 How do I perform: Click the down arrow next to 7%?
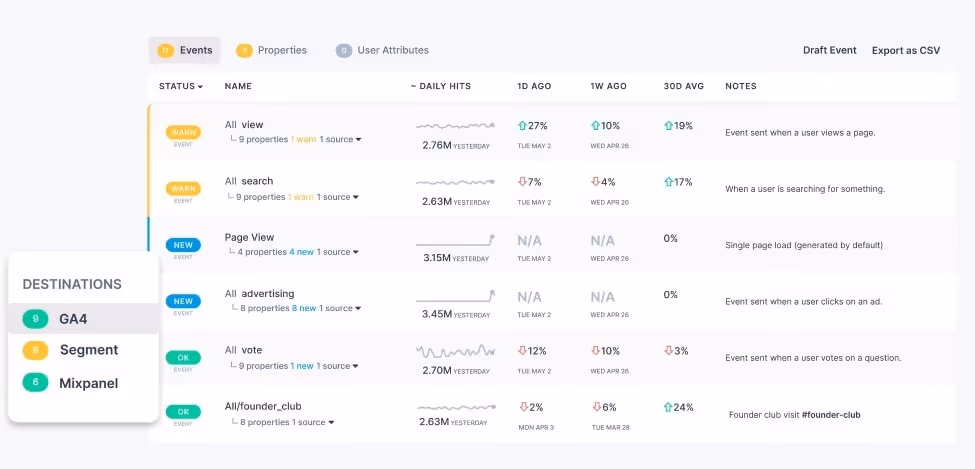coord(522,182)
